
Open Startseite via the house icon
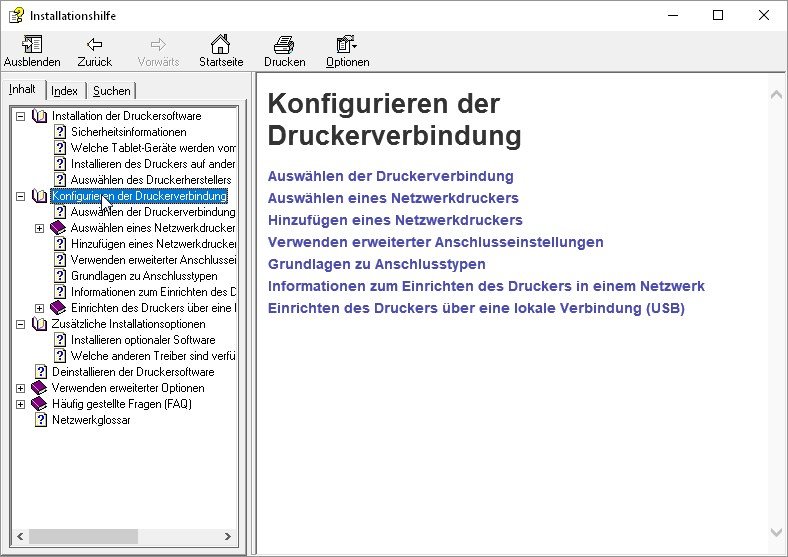(x=220, y=44)
